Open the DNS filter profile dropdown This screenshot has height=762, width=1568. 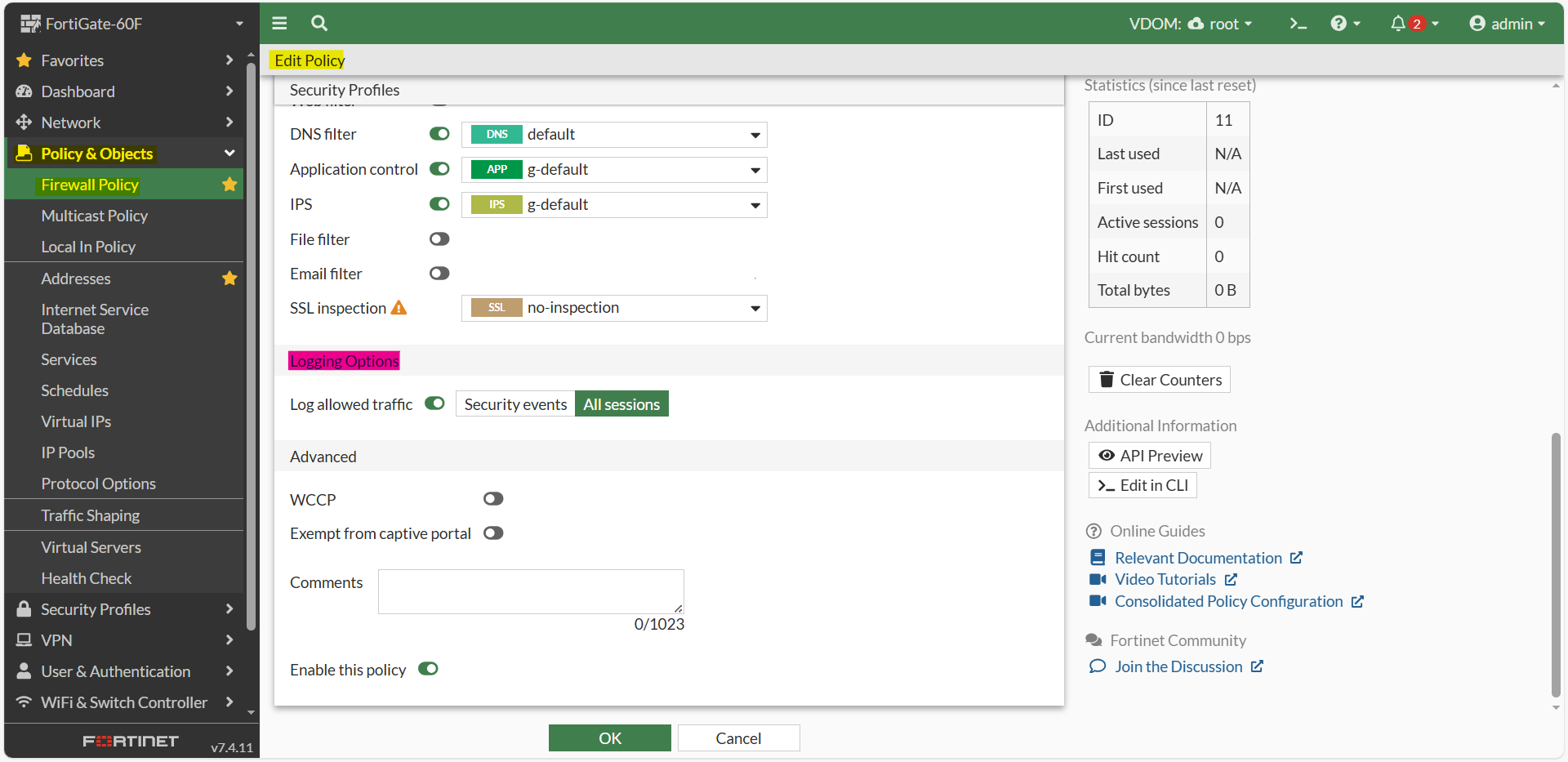(x=614, y=135)
